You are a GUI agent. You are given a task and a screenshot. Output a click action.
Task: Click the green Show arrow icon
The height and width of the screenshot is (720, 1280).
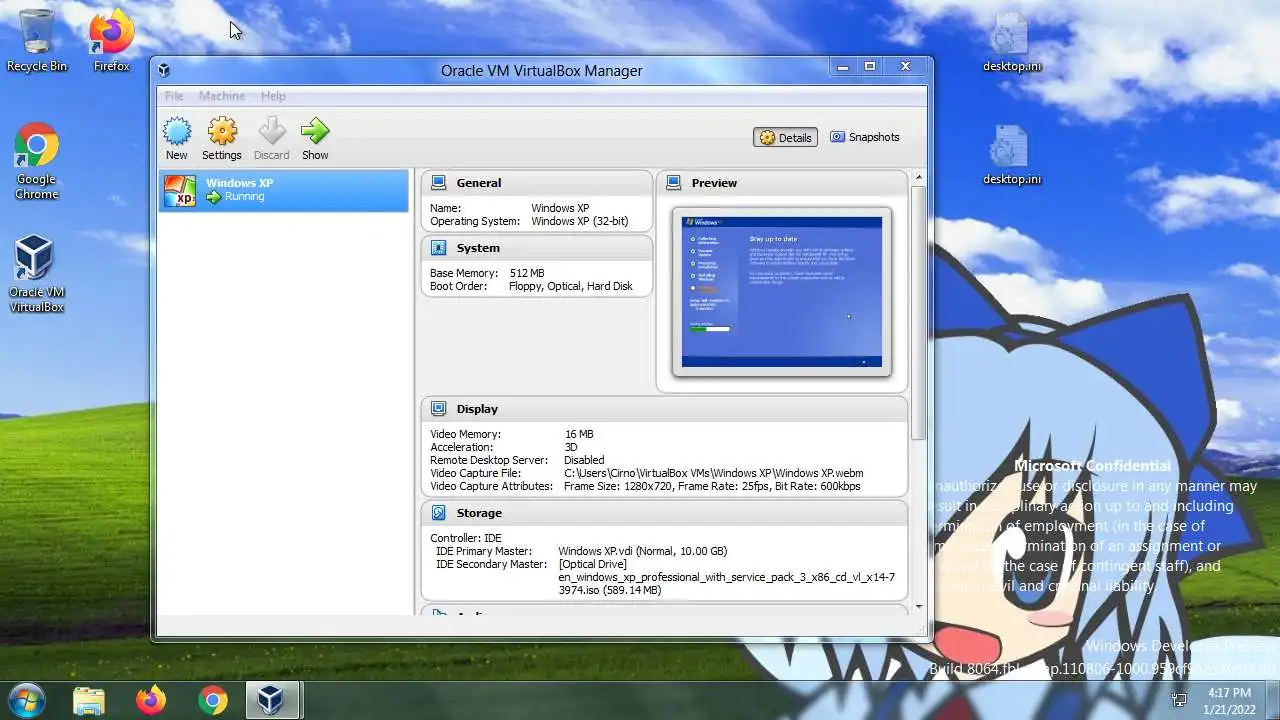(x=315, y=131)
